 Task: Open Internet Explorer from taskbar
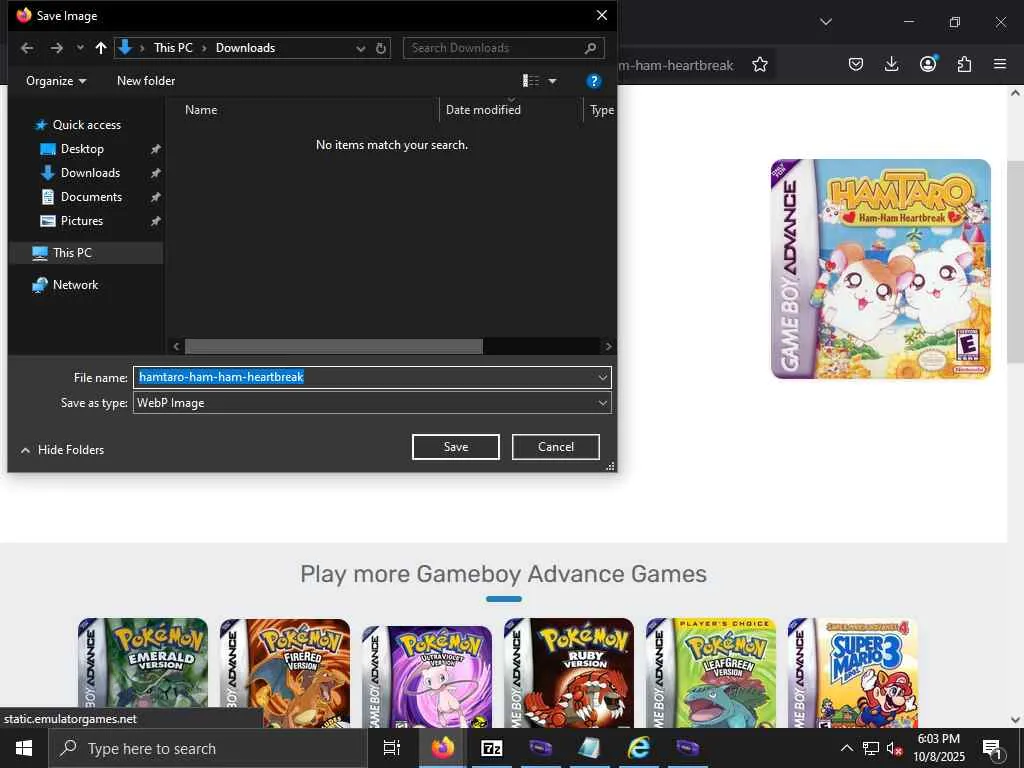[x=639, y=748]
